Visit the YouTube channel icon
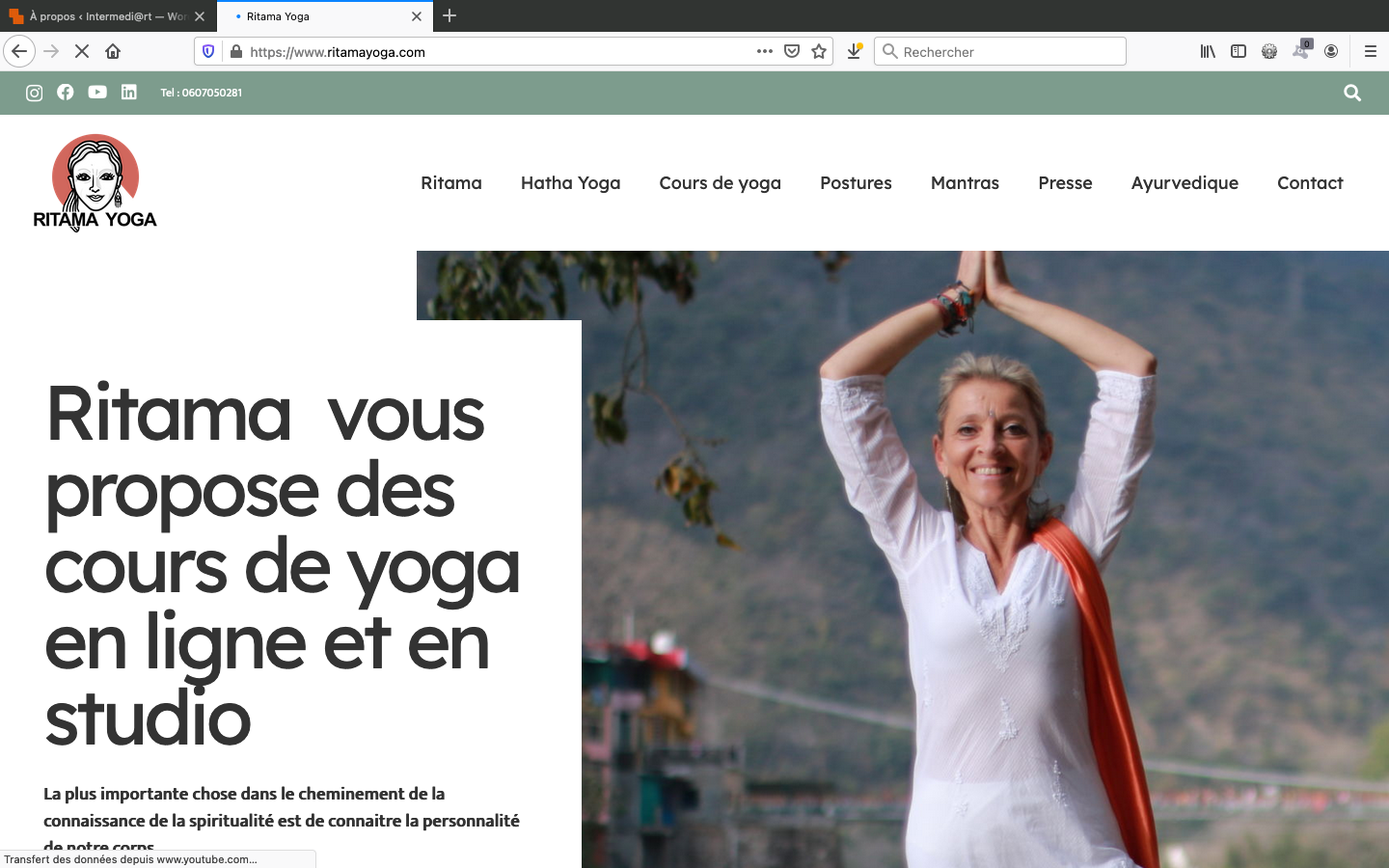Viewport: 1389px width, 868px height. point(96,92)
